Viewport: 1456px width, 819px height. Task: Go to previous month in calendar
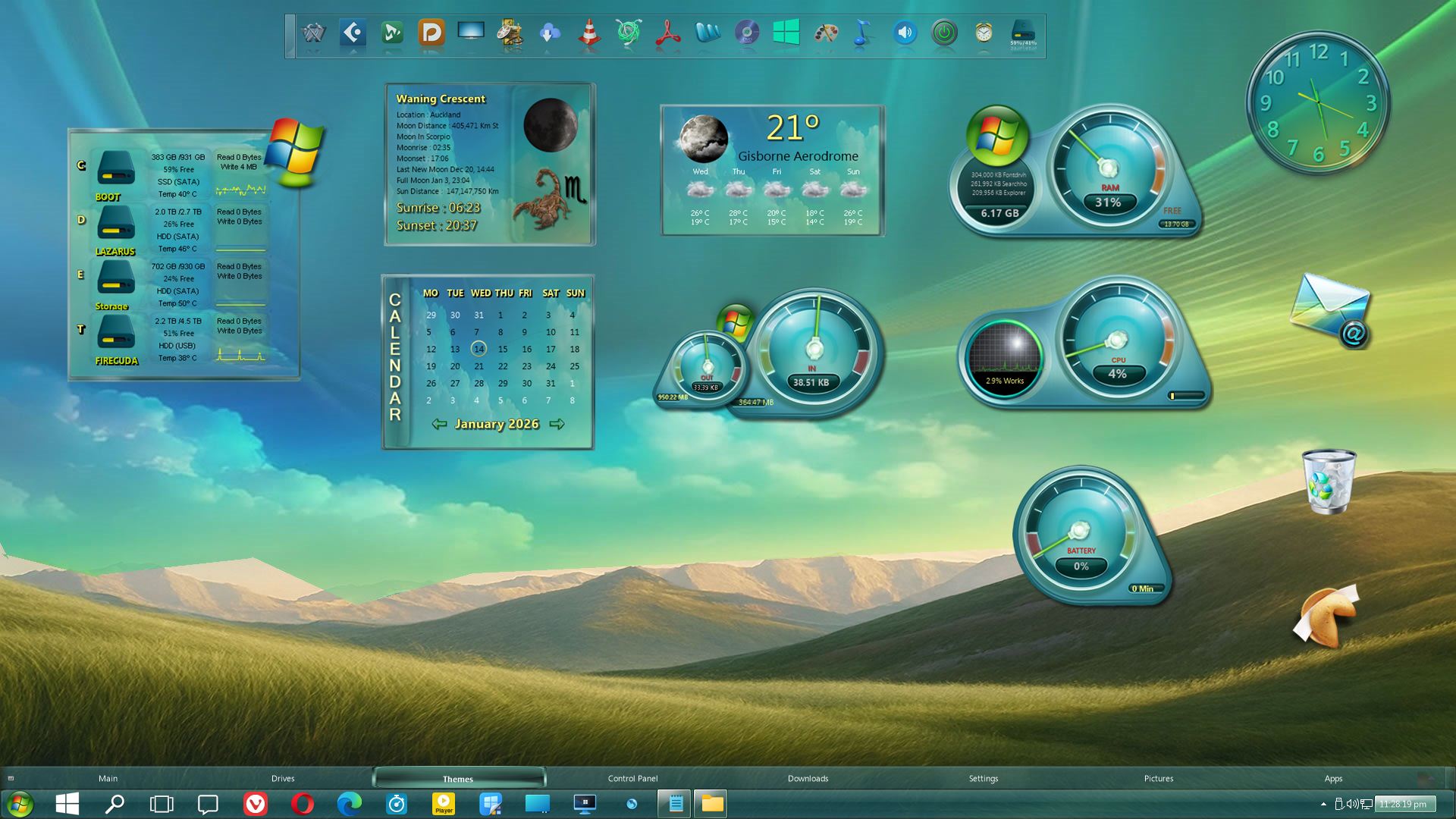[439, 424]
